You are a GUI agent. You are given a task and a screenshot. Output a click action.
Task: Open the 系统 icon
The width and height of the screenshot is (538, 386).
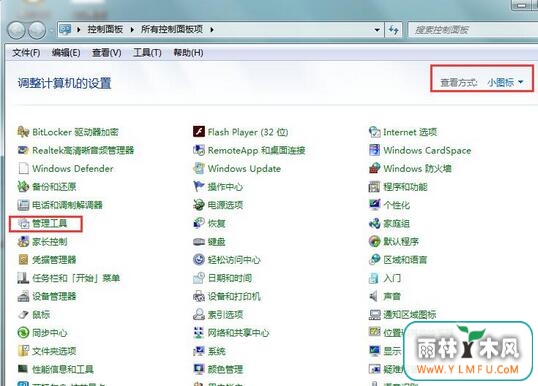coord(199,351)
